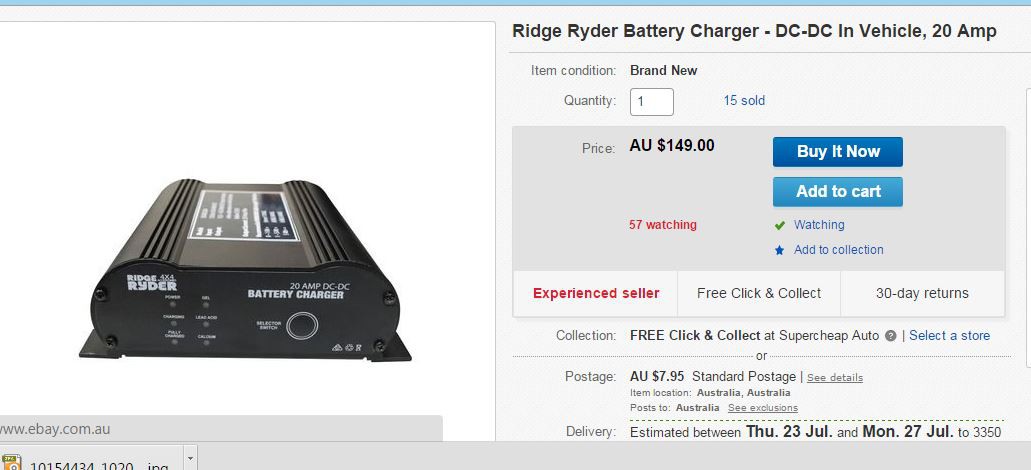Viewport: 1031px width, 470px height.
Task: Click the downloaded JPG file icon
Action: coord(11,463)
